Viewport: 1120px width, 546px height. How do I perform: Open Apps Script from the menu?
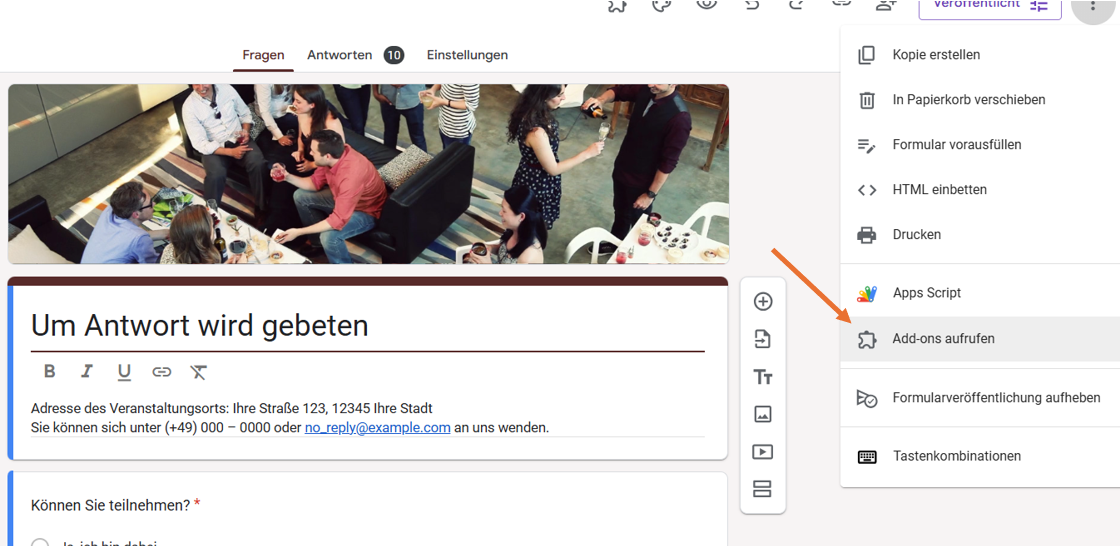click(980, 293)
